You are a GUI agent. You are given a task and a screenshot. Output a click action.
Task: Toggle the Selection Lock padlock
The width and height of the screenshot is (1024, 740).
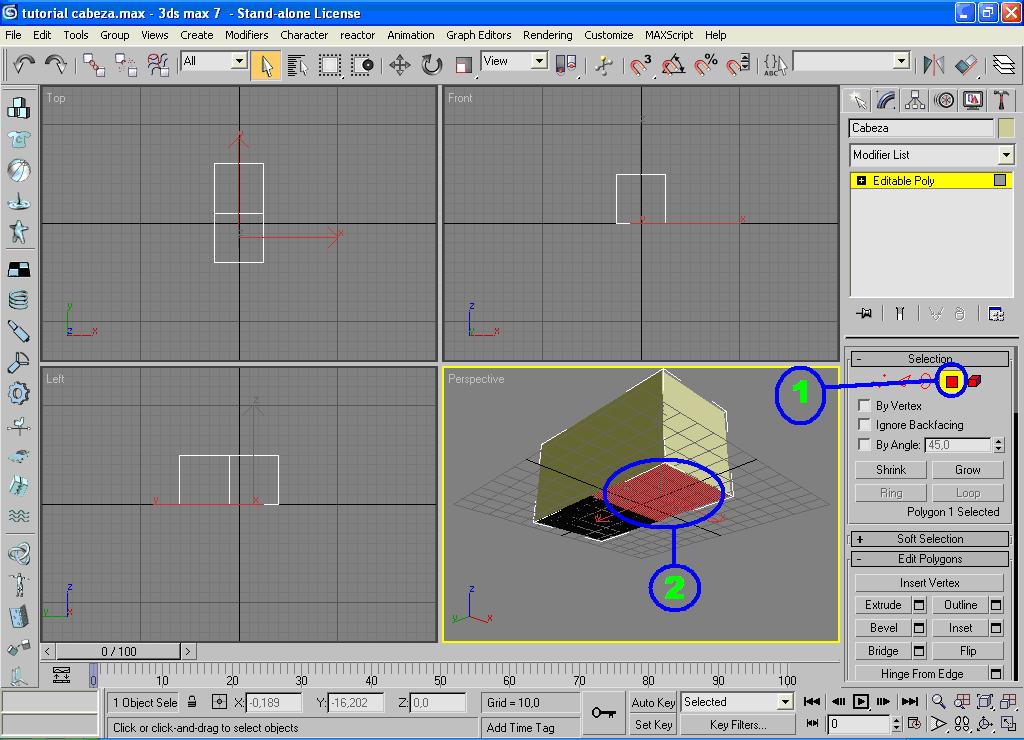[192, 702]
